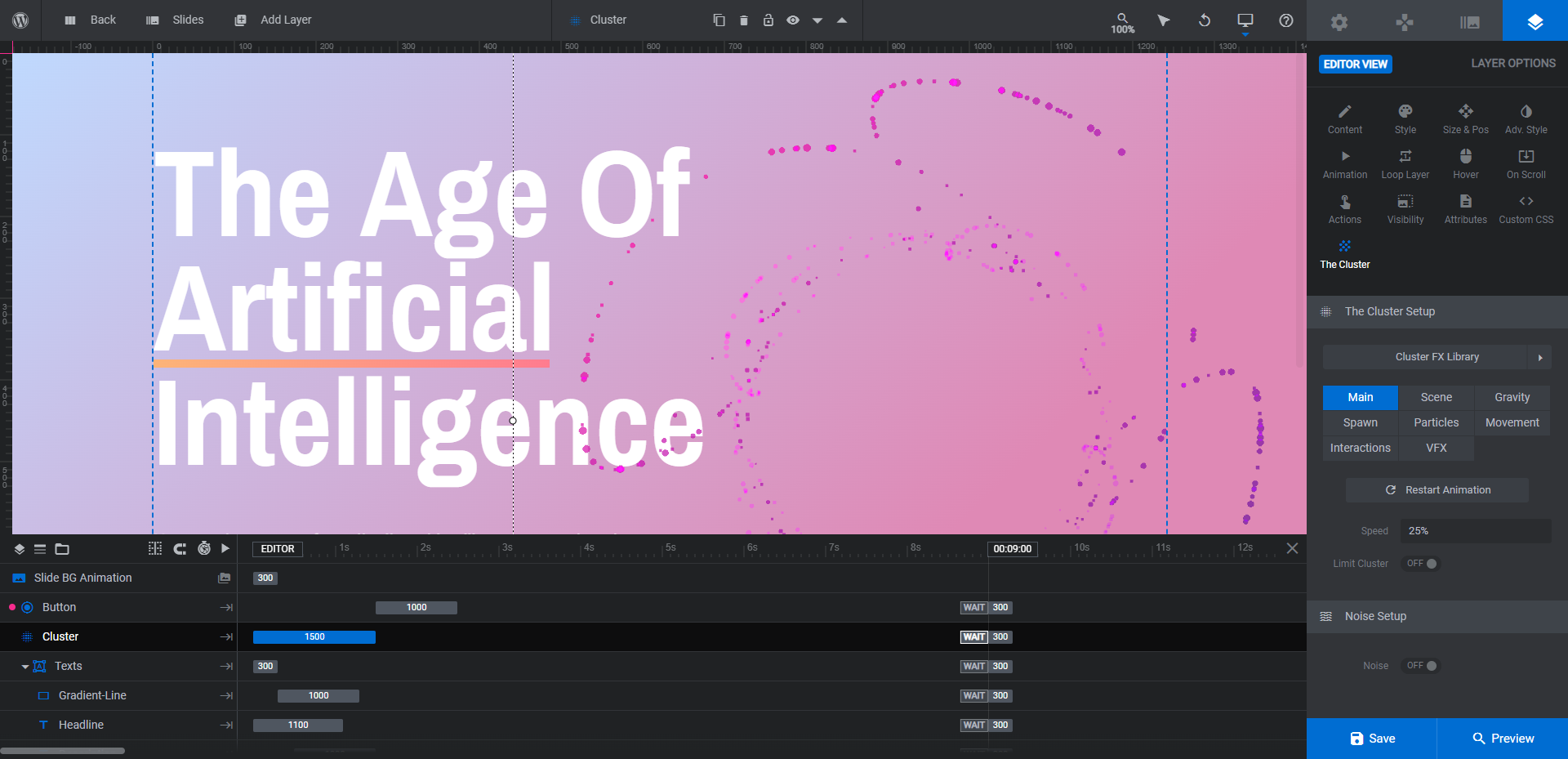Duplicate the Cluster layer with copy icon
Viewport: 1568px width, 759px height.
pyautogui.click(x=719, y=20)
